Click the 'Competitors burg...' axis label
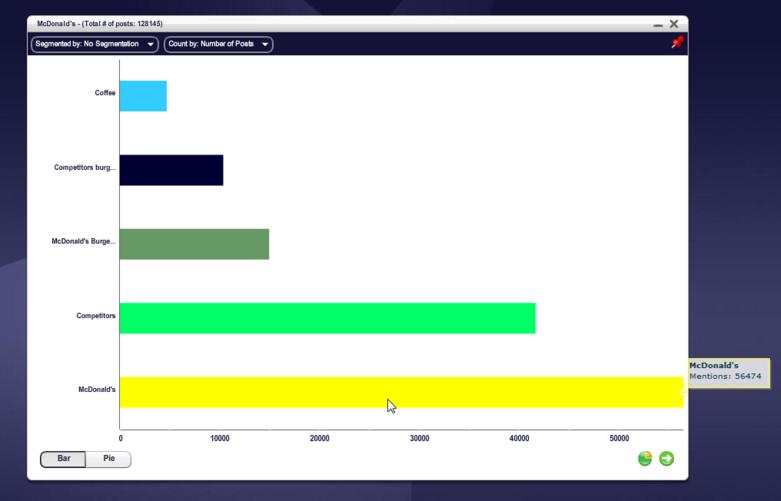This screenshot has width=781, height=501. [85, 167]
